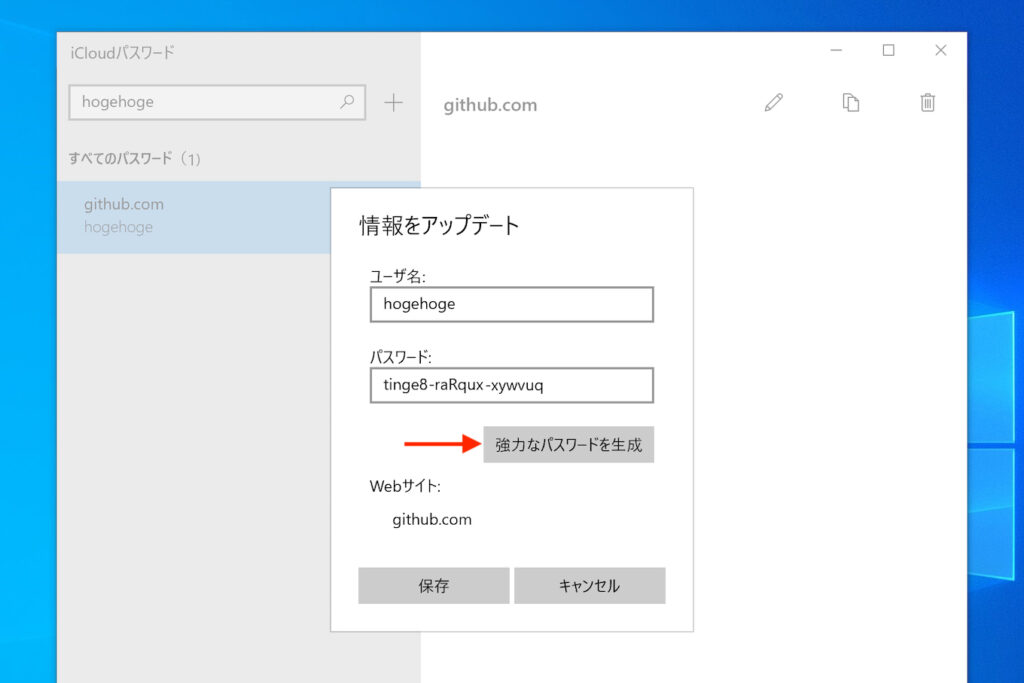This screenshot has height=683, width=1024.
Task: Click inside the パスワード text field
Action: [x=511, y=385]
